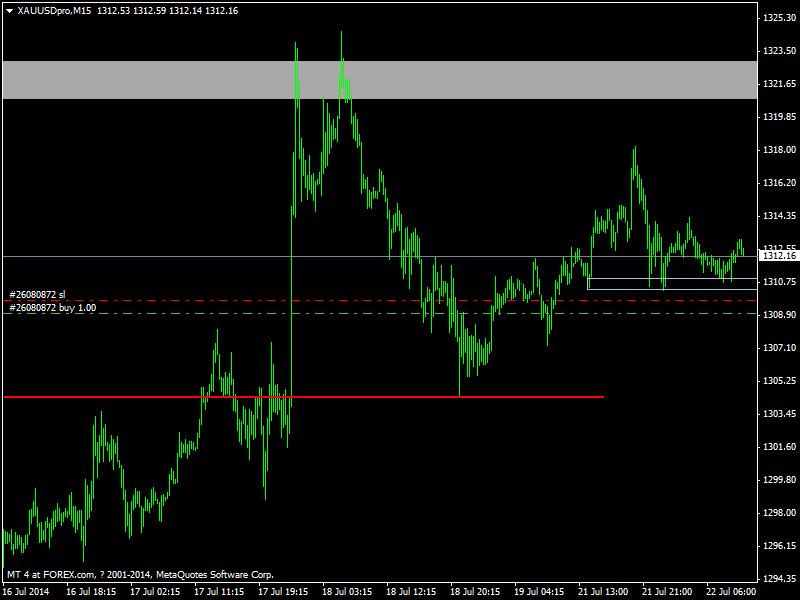Viewport: 800px width, 600px height.
Task: Click the current price tag 1312.16
Action: (x=779, y=256)
